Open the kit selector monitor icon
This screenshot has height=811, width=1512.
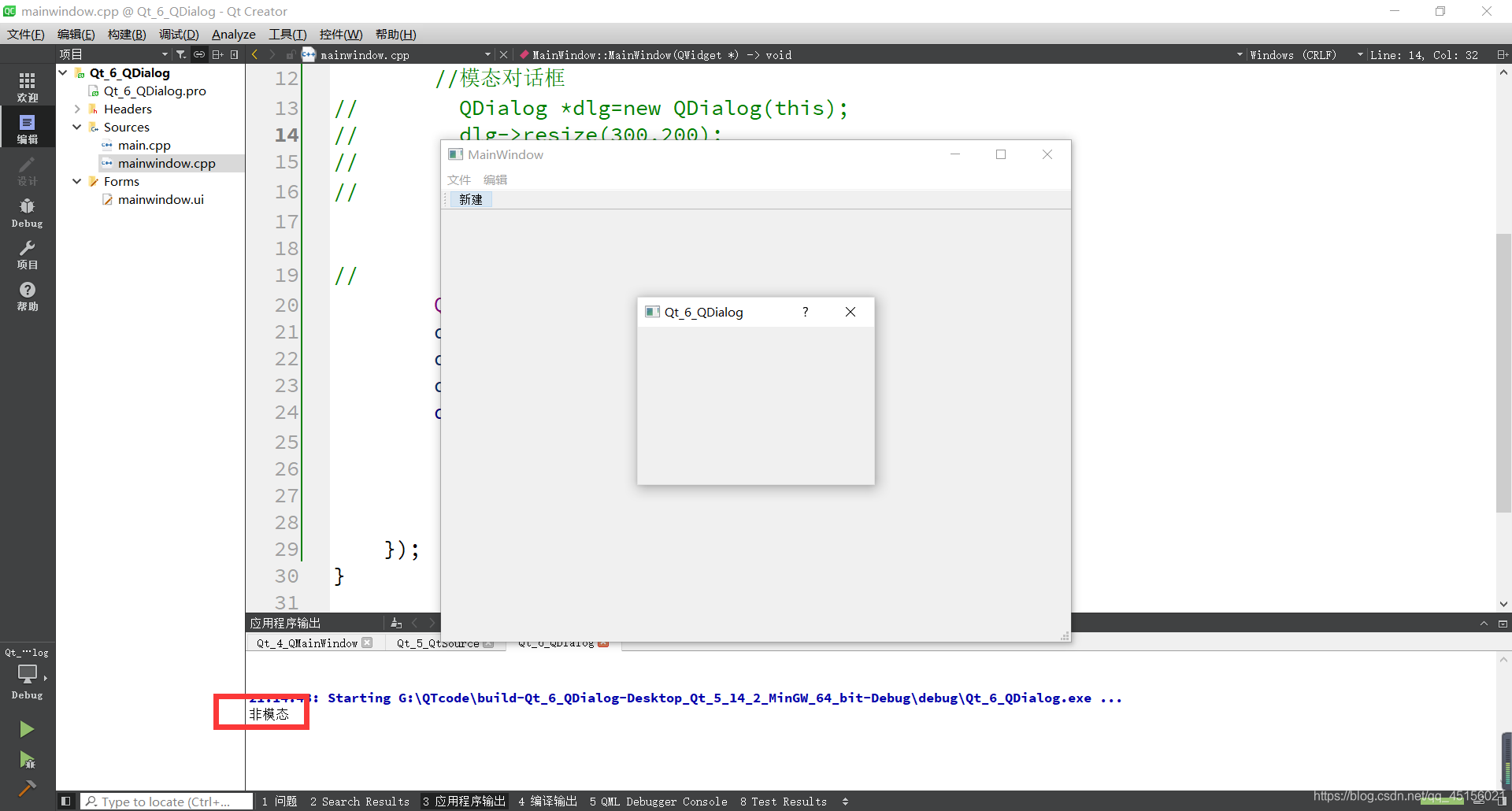point(28,674)
